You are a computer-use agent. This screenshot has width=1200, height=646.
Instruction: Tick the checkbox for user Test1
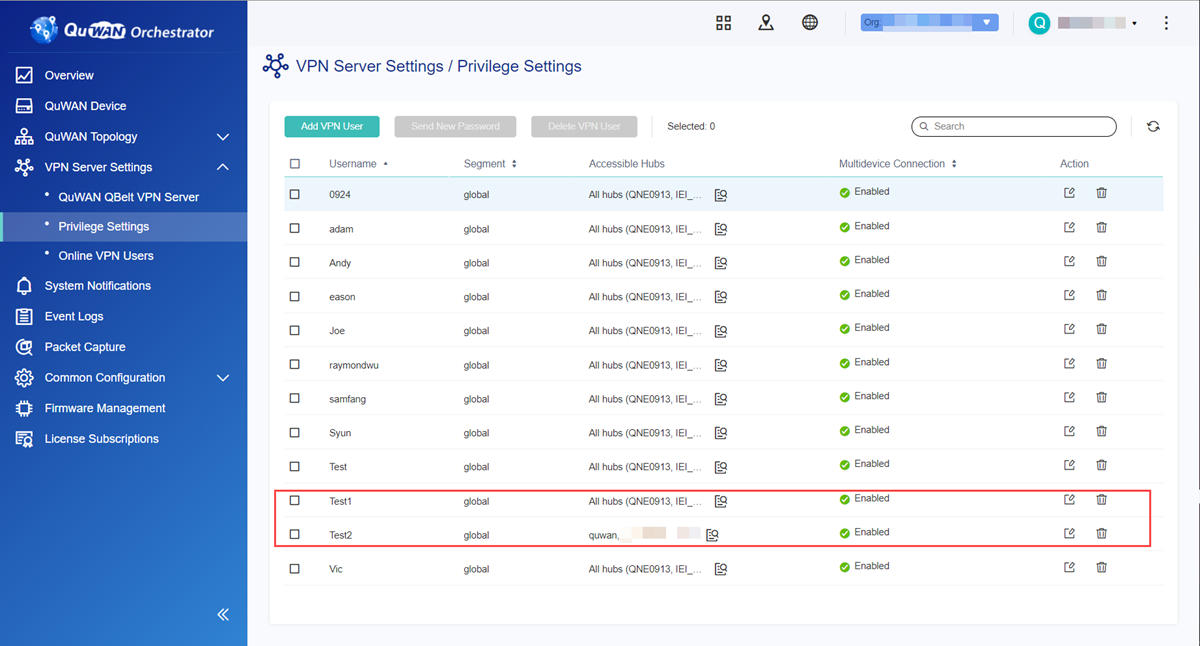coord(294,500)
